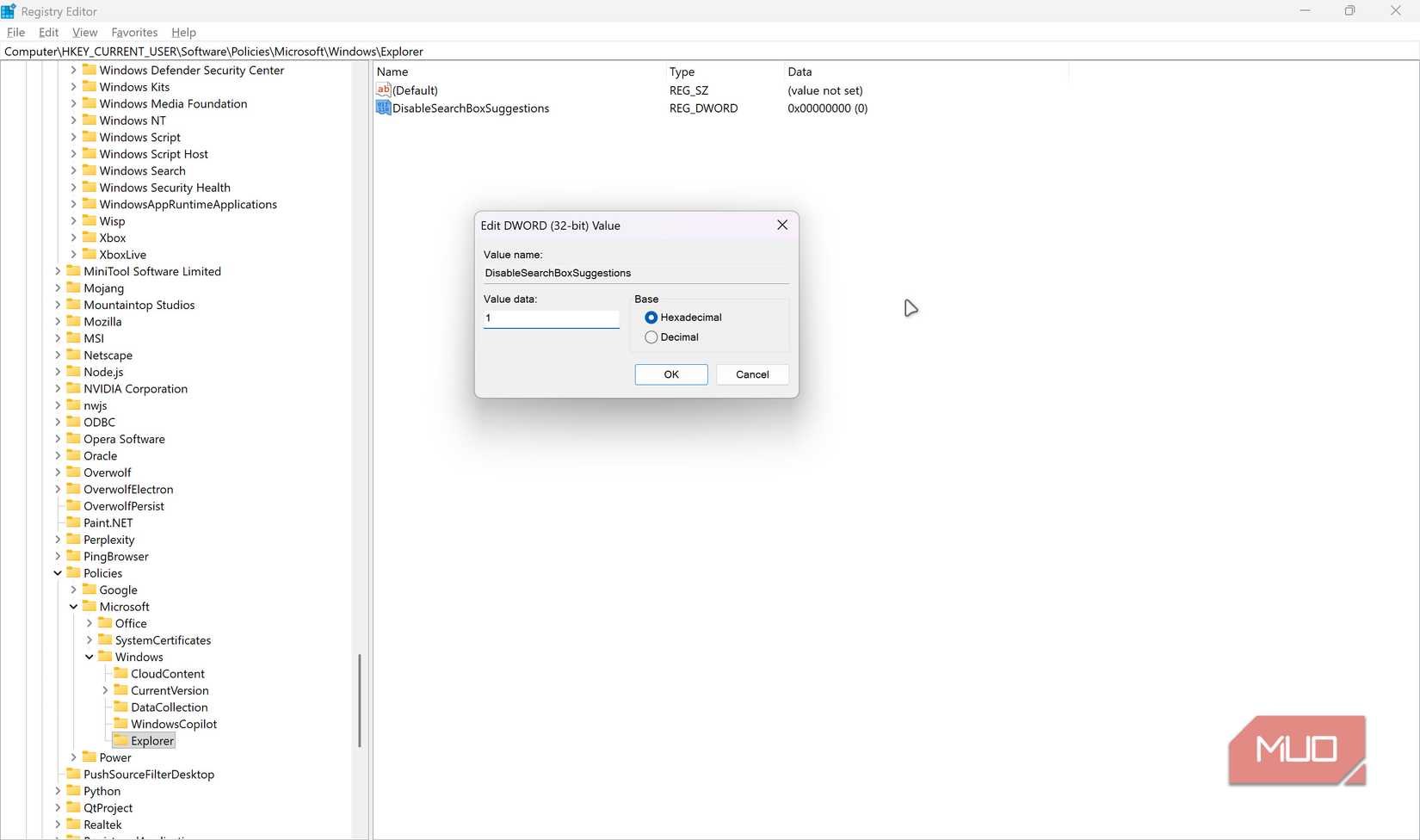Image resolution: width=1420 pixels, height=840 pixels.
Task: Click the Opera Software folder icon
Action: [x=73, y=438]
